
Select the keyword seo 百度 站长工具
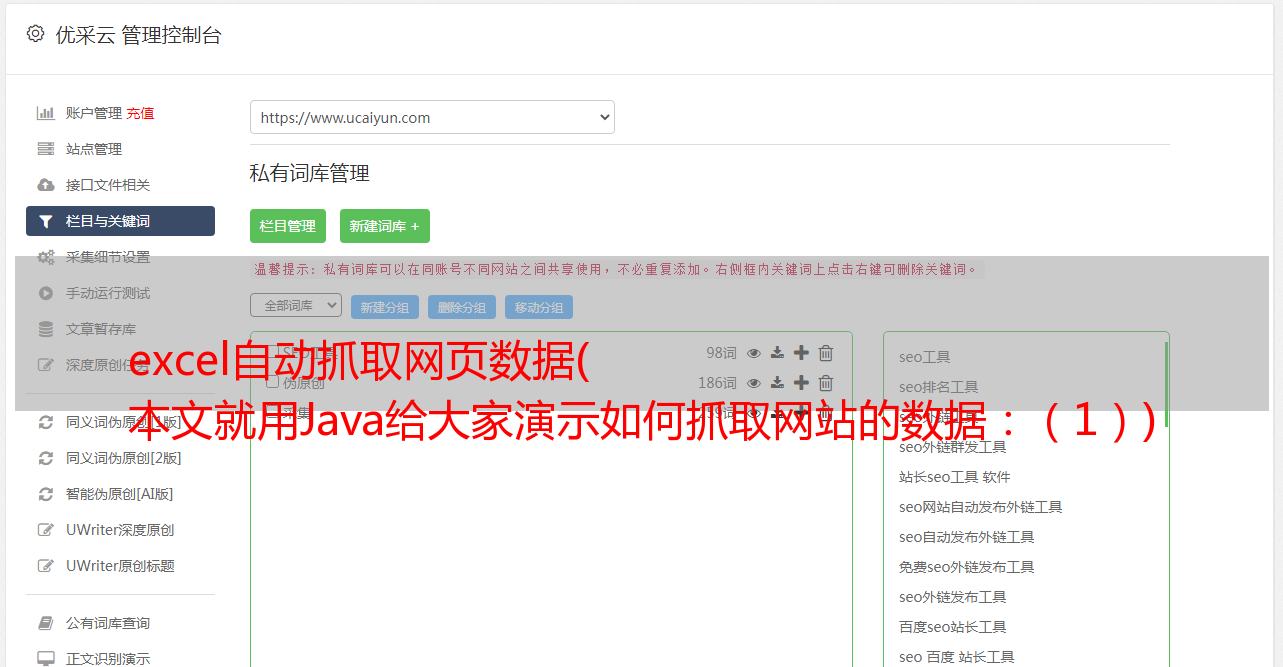956,657
